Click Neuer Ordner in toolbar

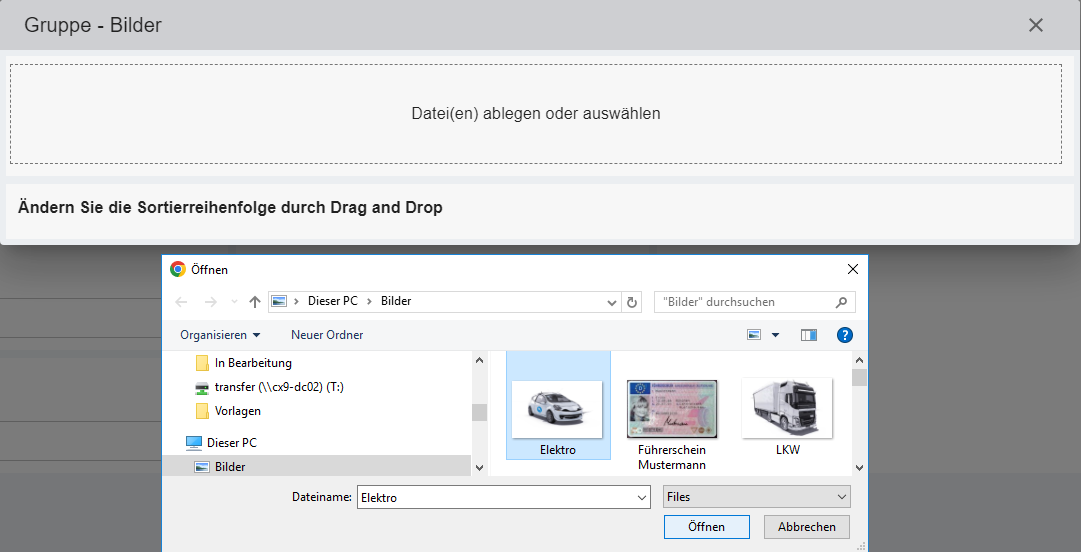(x=327, y=335)
